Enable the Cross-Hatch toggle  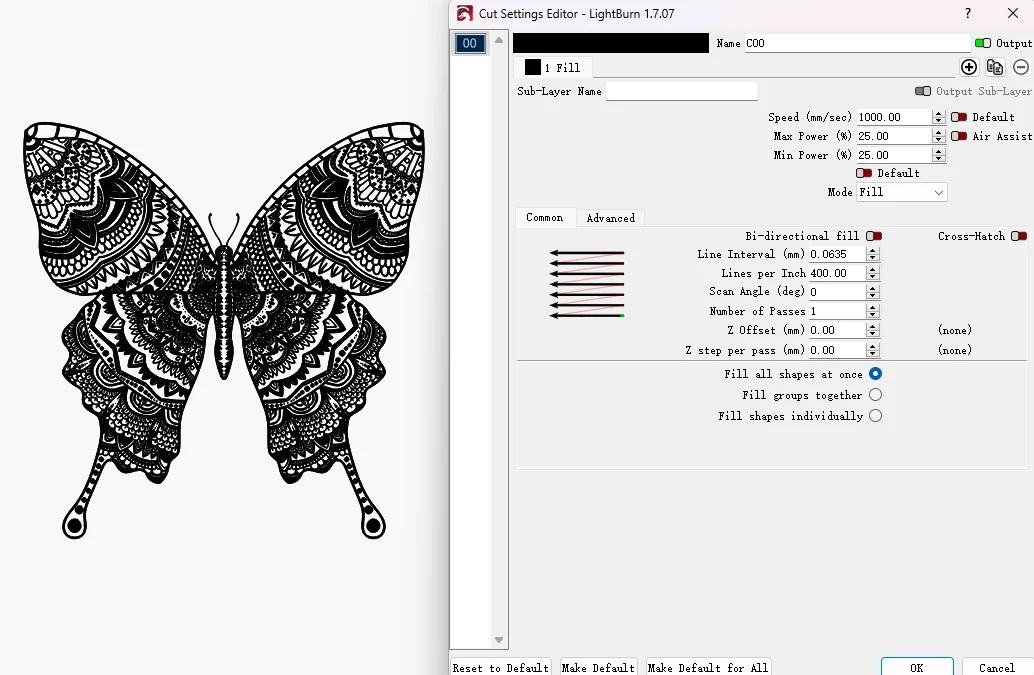[1019, 236]
